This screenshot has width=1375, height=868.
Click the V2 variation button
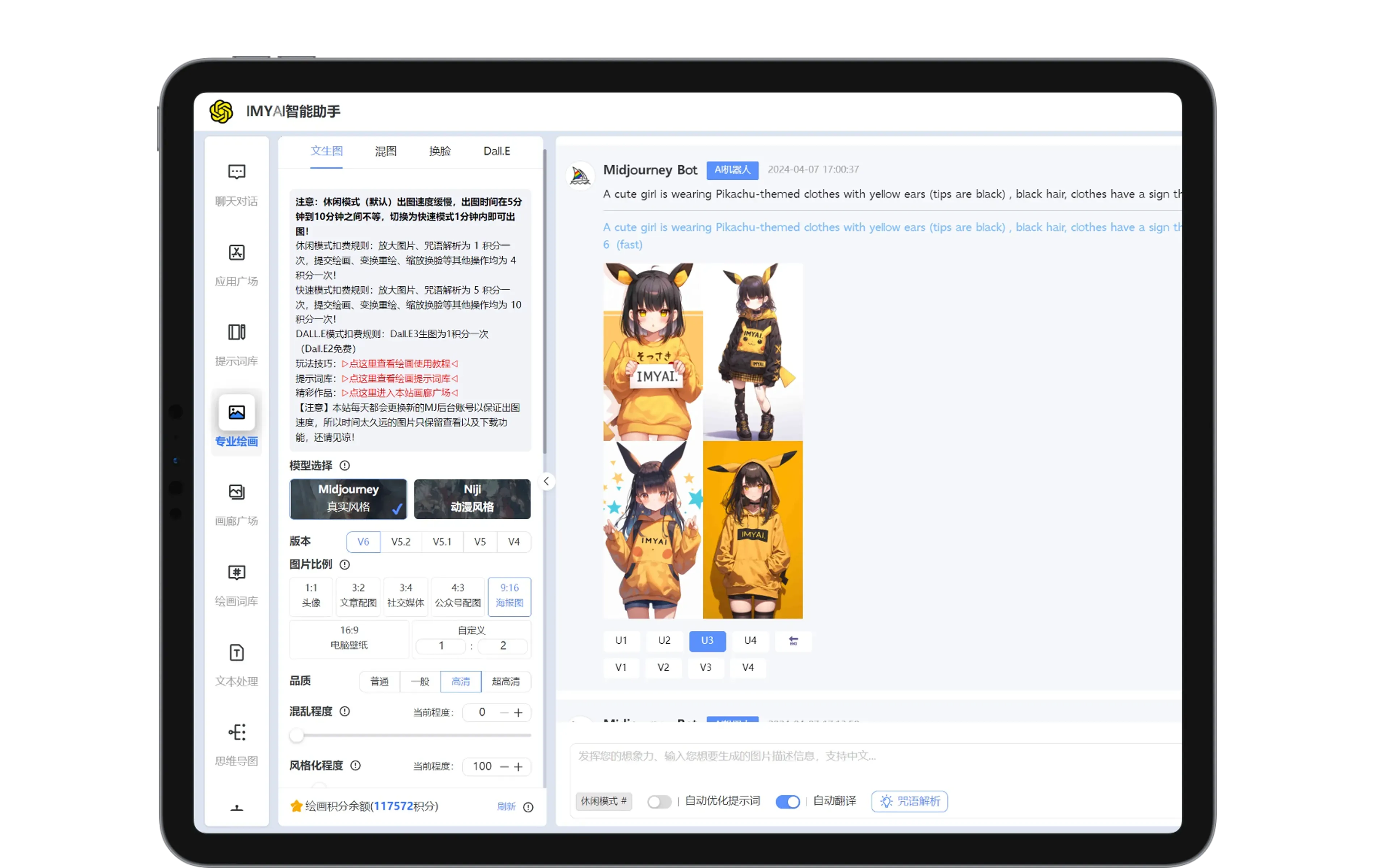[x=663, y=668]
